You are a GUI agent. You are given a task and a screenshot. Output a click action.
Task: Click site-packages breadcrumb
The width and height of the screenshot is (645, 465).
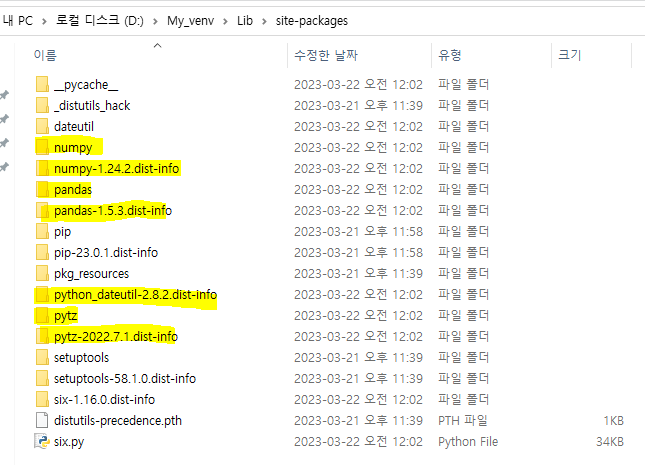coord(312,21)
